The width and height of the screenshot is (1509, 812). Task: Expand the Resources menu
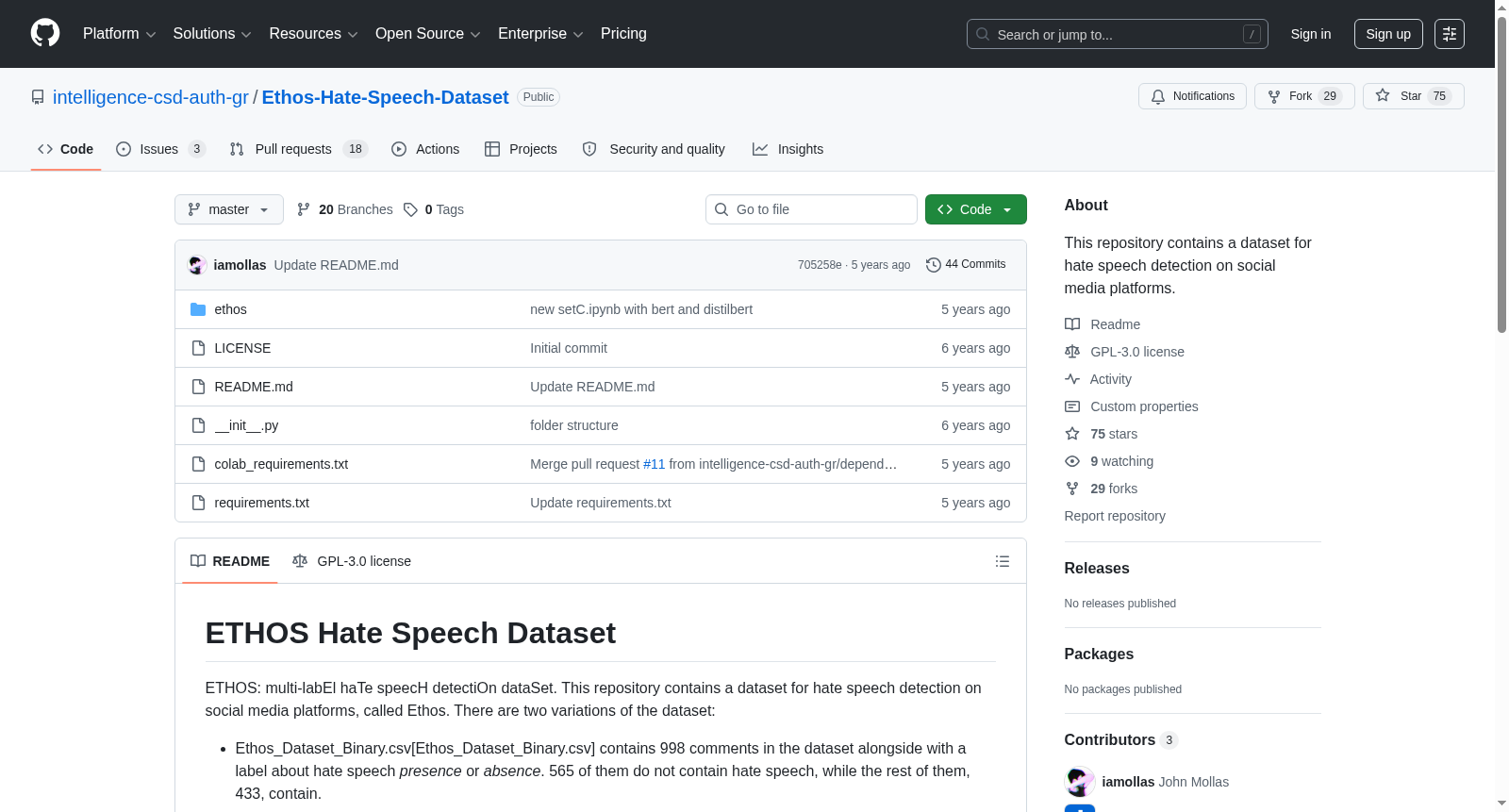click(x=313, y=34)
